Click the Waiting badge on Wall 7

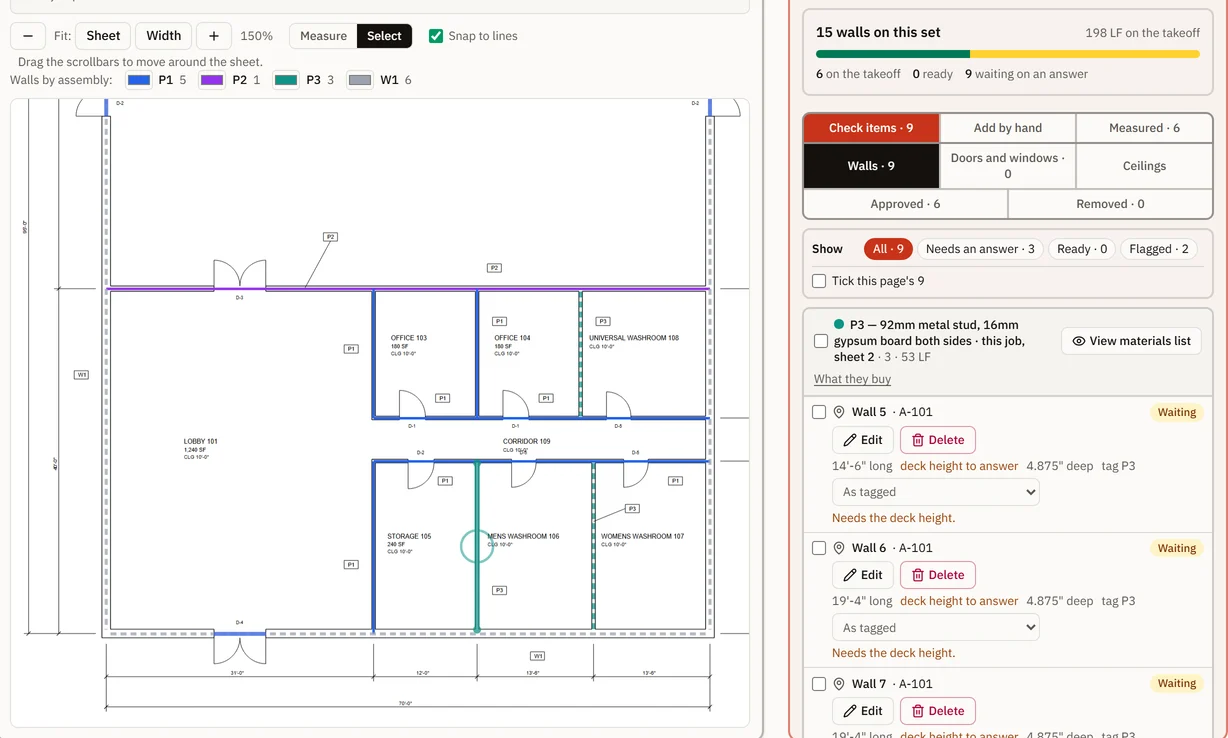1177,684
